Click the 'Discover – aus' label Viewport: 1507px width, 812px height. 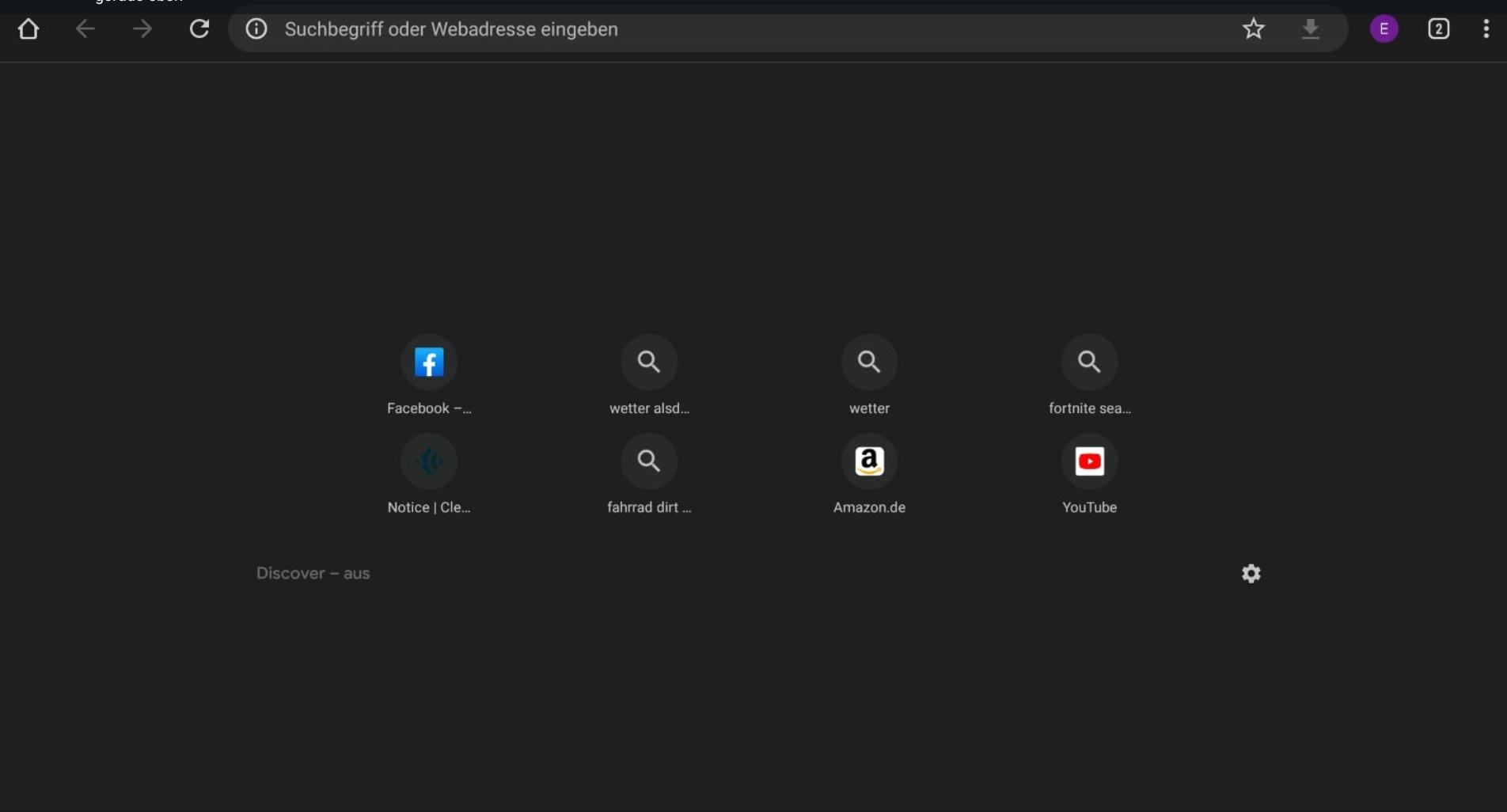coord(313,574)
